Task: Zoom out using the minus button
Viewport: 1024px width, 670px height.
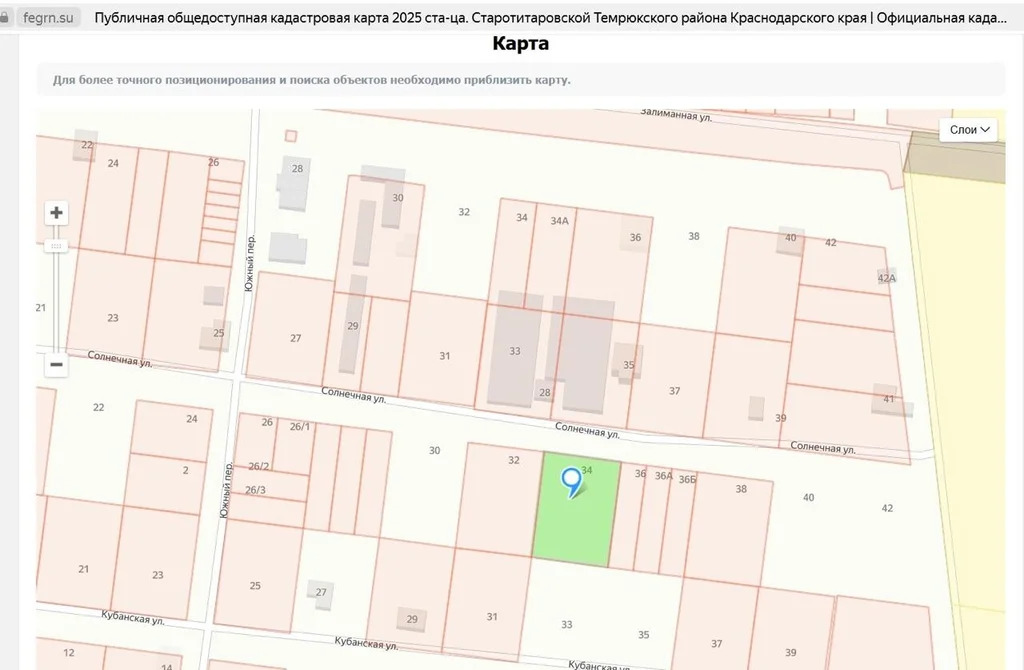Action: coord(56,365)
